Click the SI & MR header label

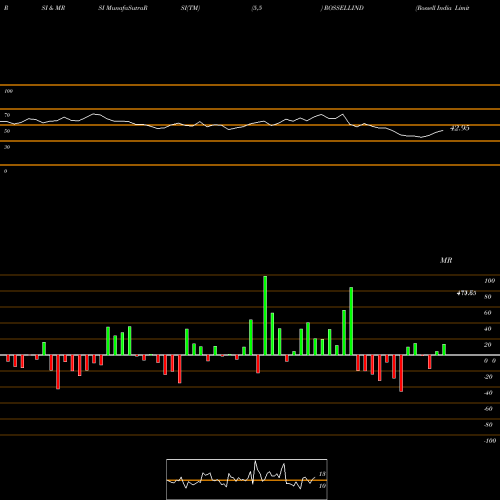point(53,8)
